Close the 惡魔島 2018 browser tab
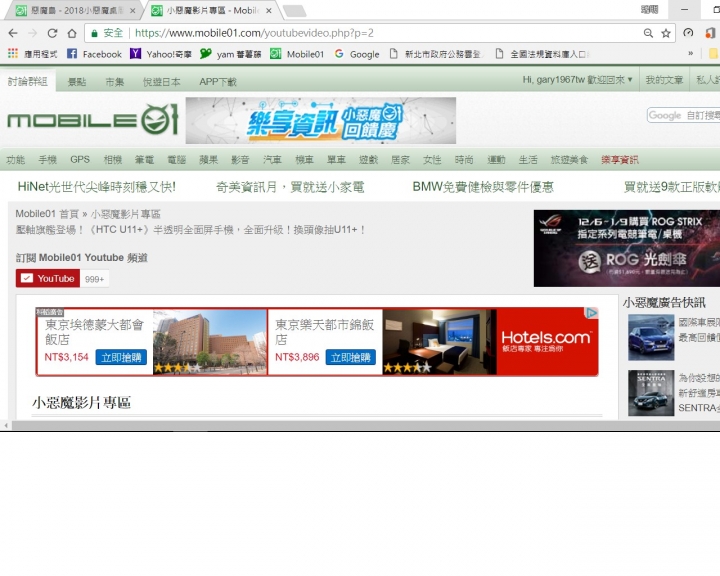 [133, 11]
